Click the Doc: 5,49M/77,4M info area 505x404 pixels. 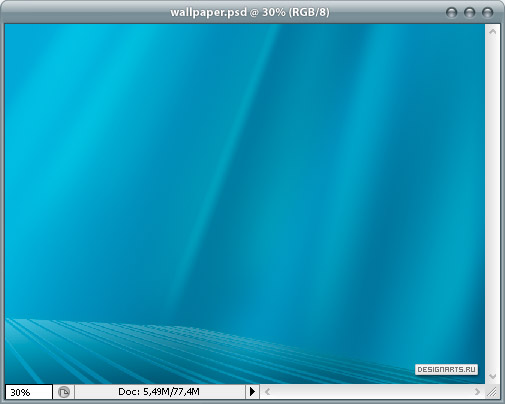click(x=160, y=392)
